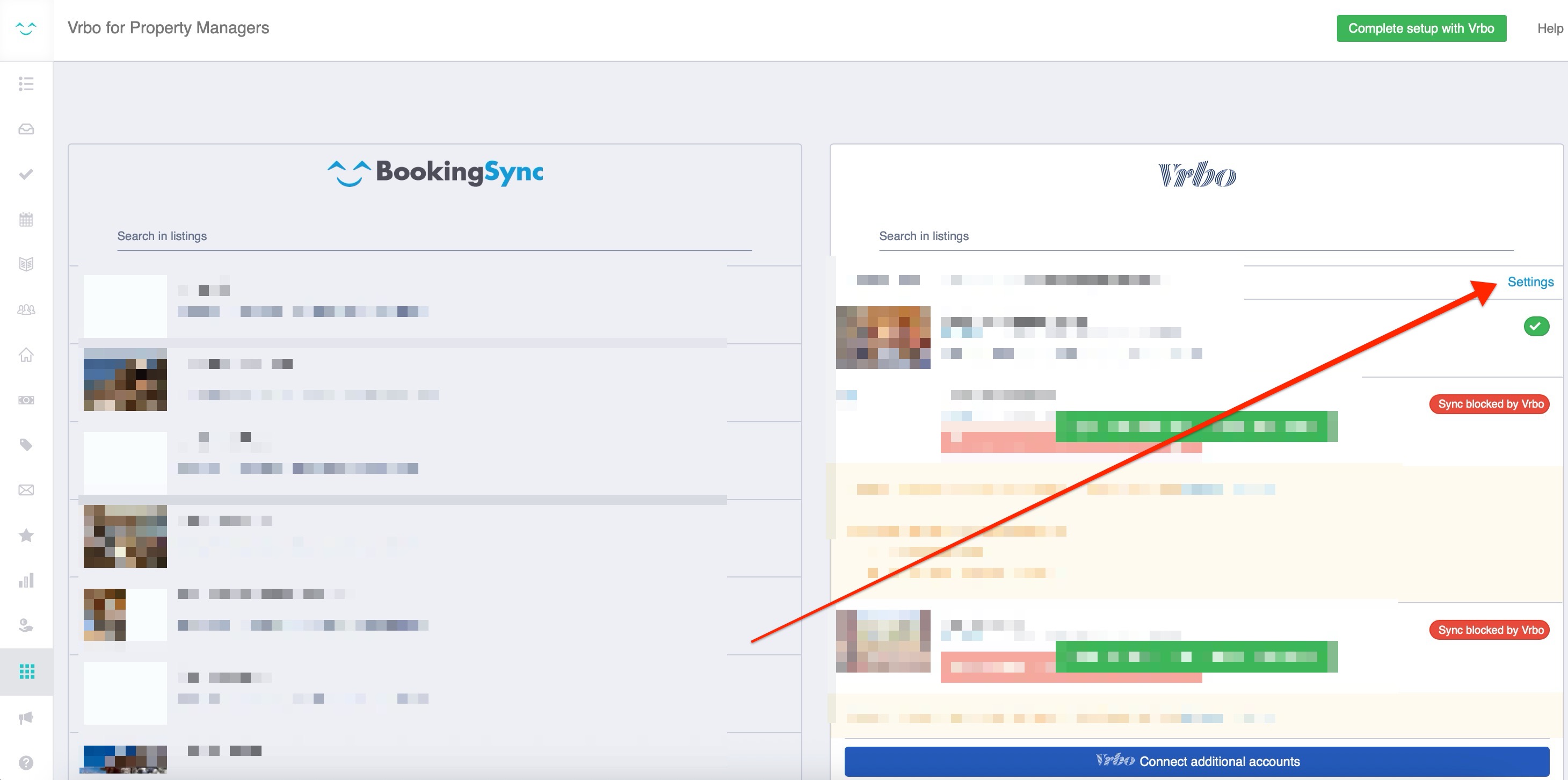Screen dimensions: 1568x780
Task: Select the apps grid sidebar icon
Action: click(x=27, y=671)
